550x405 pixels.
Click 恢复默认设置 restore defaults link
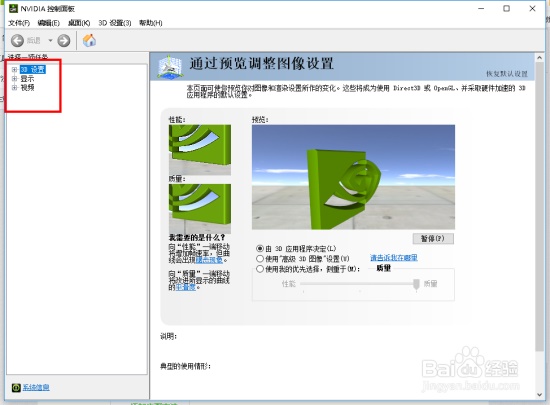tap(507, 74)
